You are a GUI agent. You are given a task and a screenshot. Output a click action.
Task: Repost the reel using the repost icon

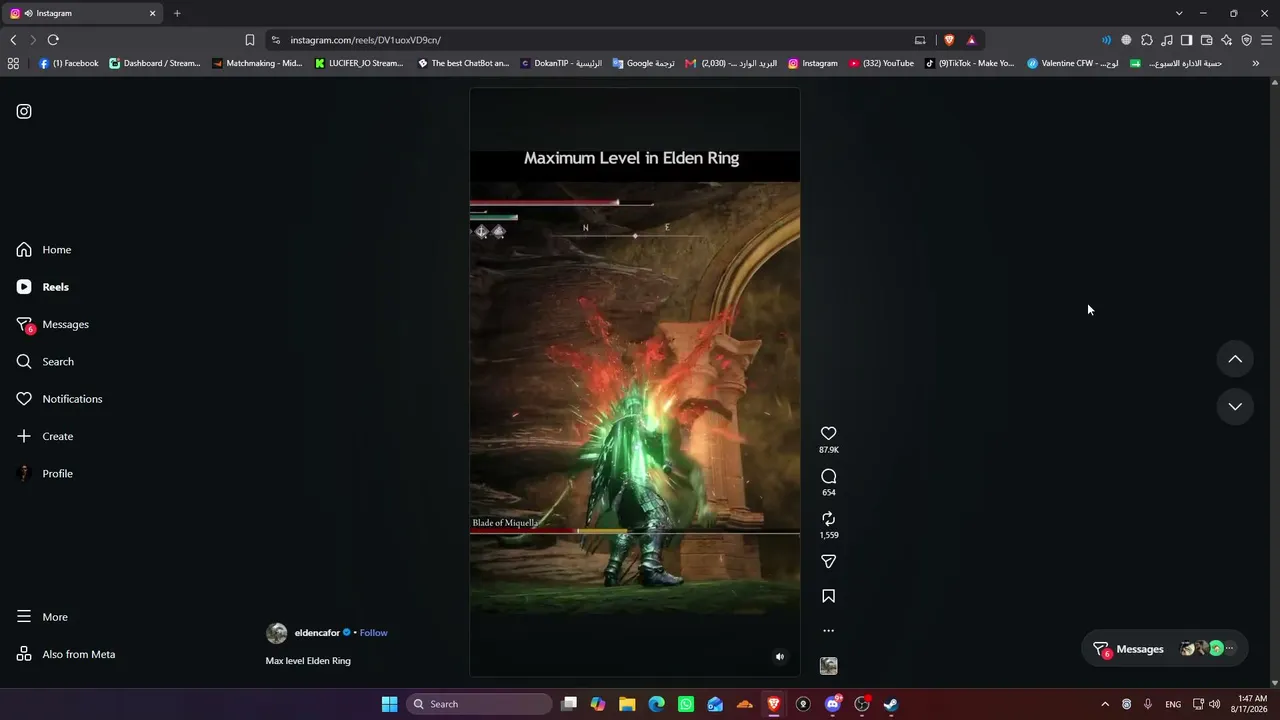click(828, 519)
